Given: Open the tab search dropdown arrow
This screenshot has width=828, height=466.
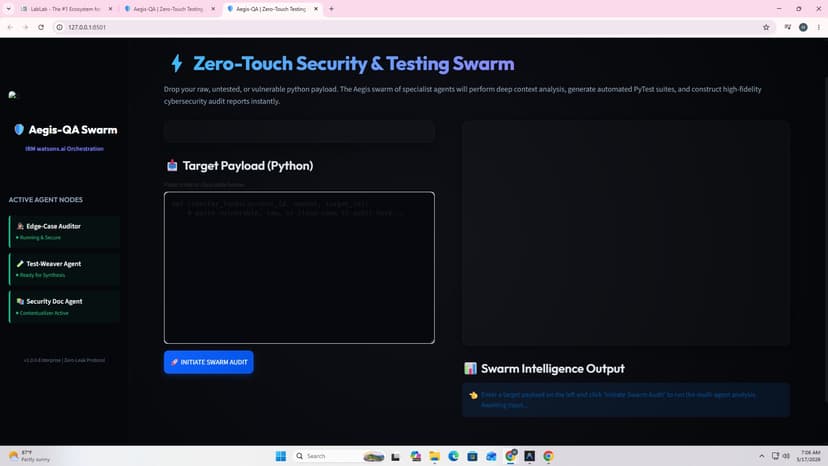Looking at the screenshot, I should (x=8, y=9).
